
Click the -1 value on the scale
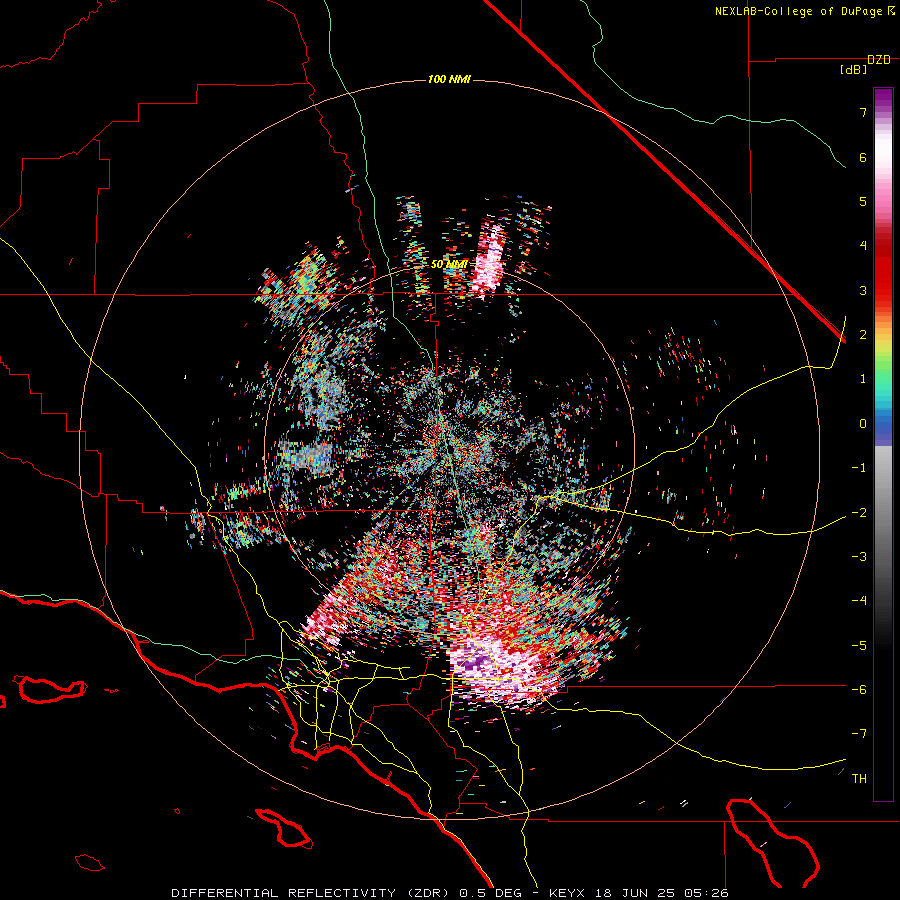[859, 468]
